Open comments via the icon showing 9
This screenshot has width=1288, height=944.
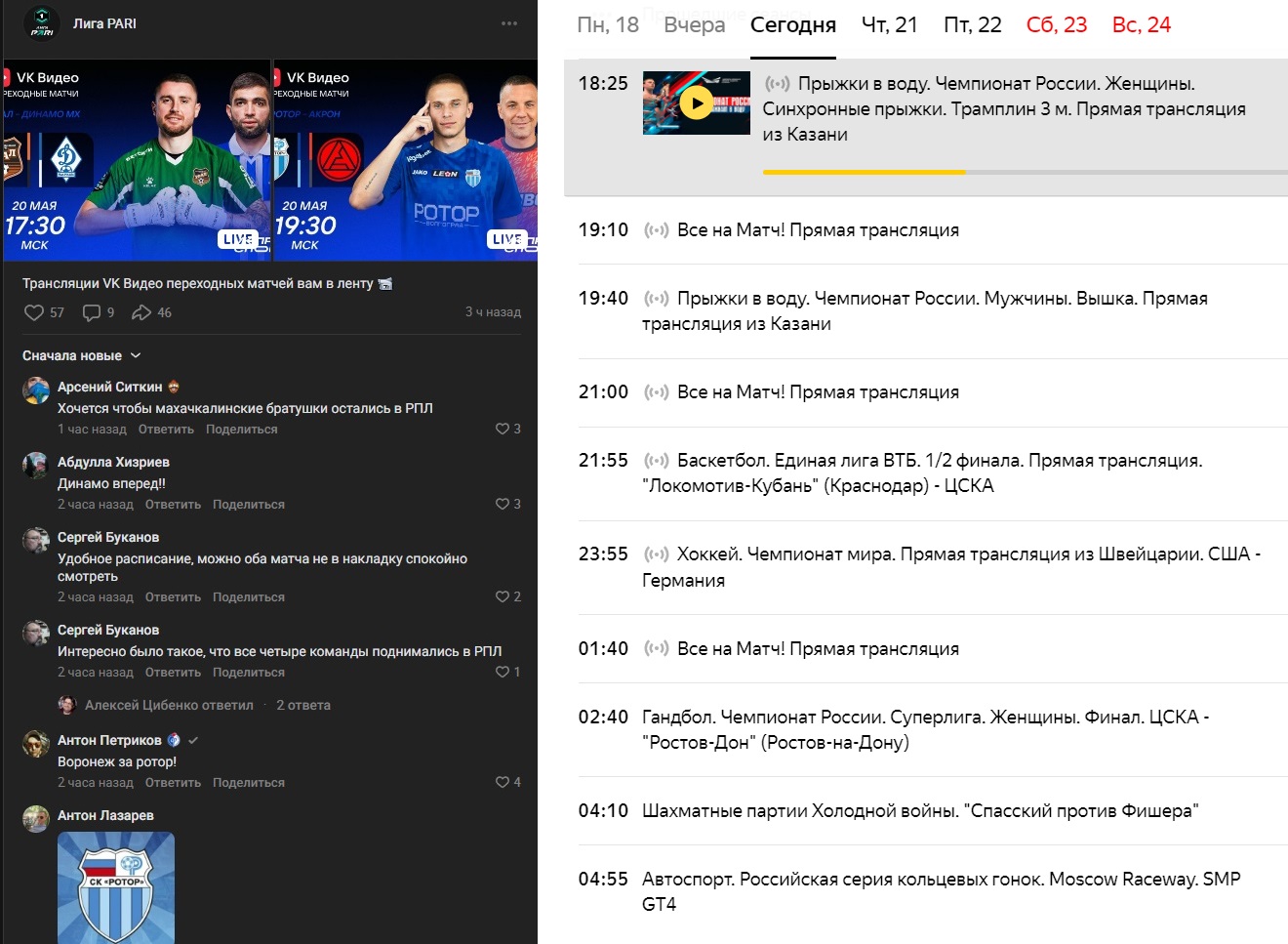[92, 312]
